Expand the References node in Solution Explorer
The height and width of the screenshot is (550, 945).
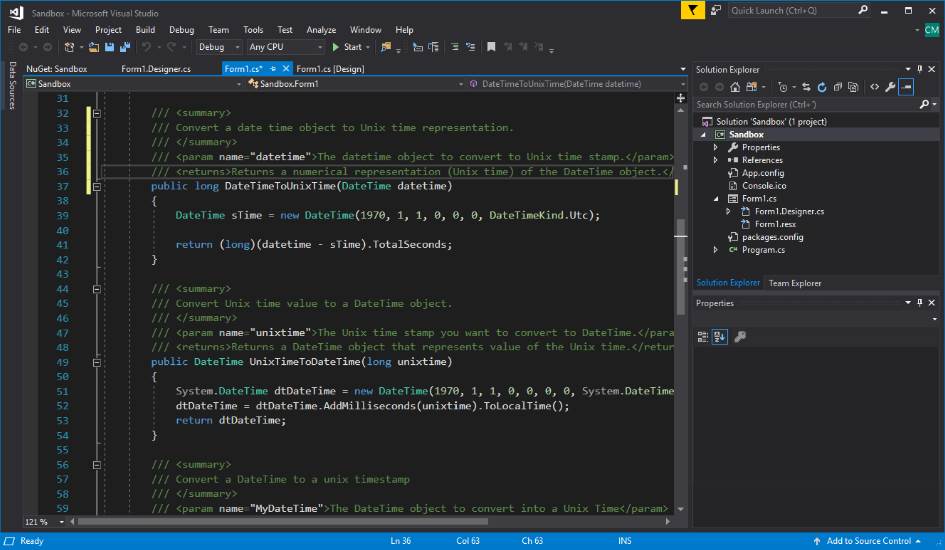click(716, 160)
